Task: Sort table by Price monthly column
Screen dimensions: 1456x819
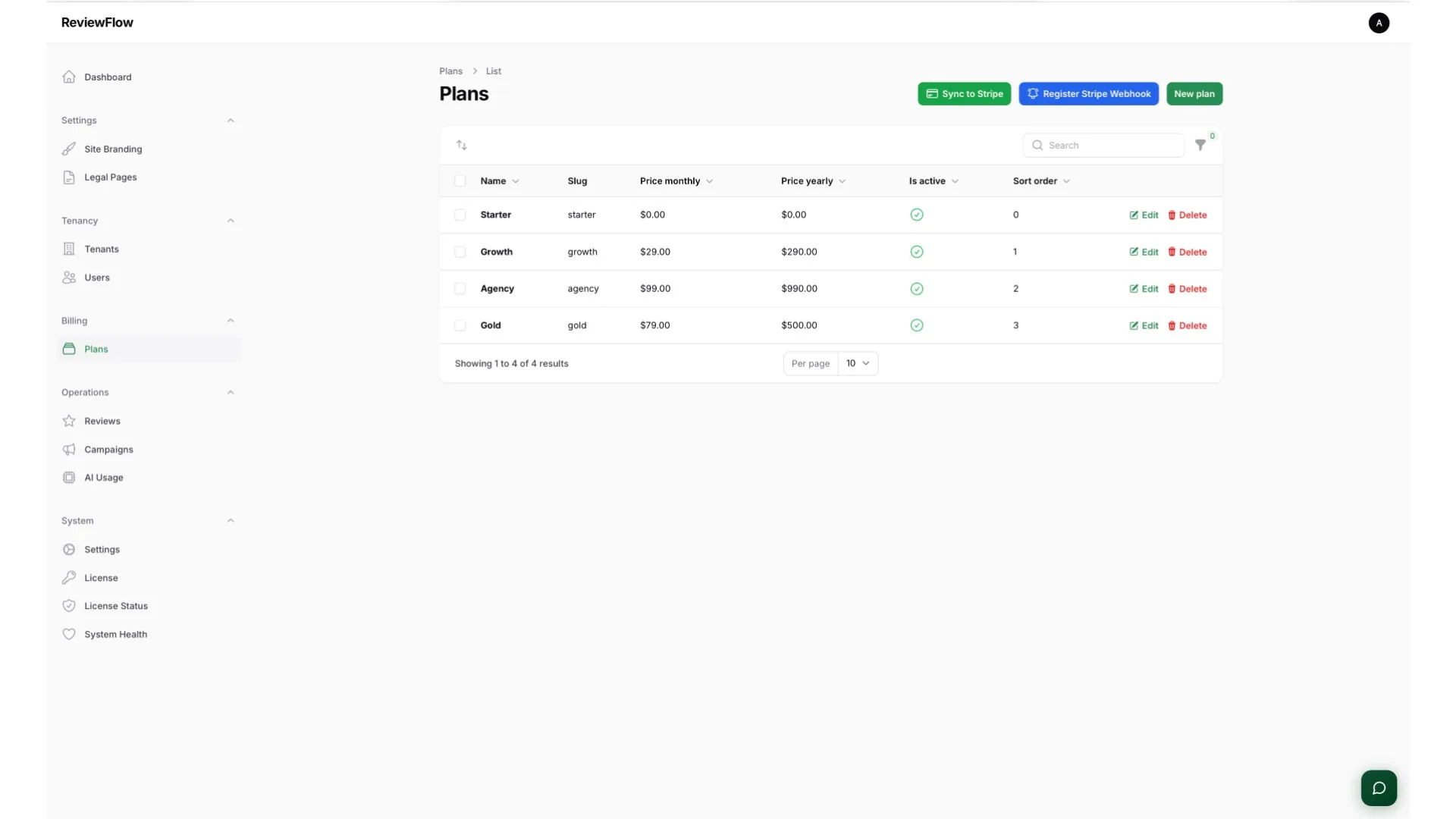Action: [x=676, y=180]
